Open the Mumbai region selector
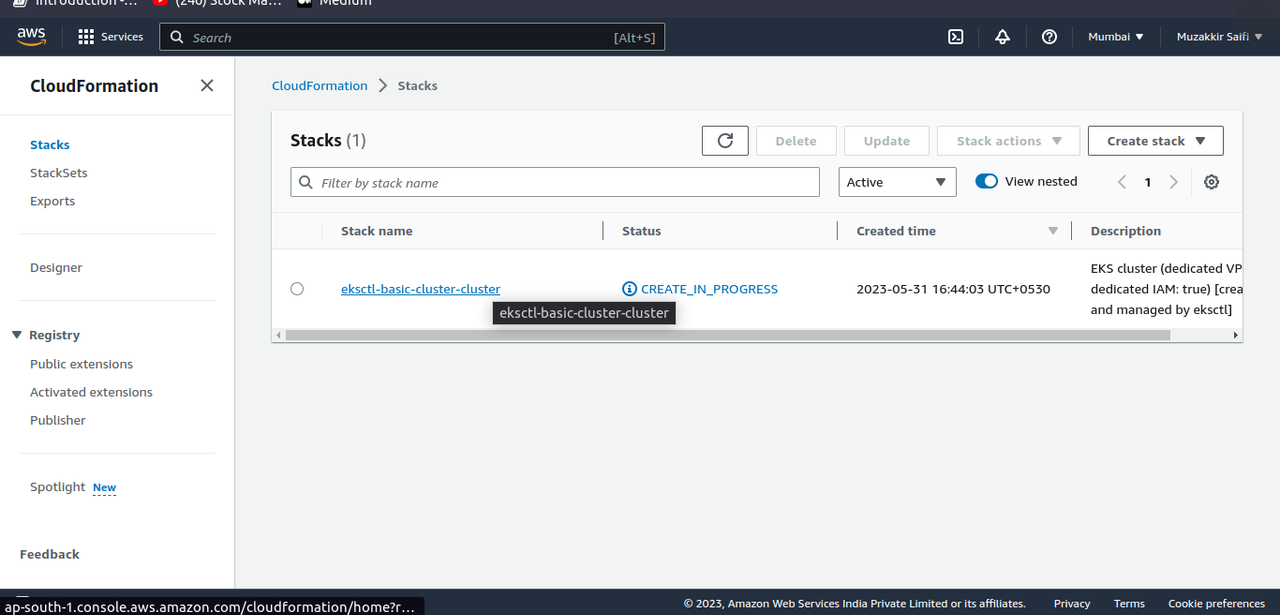Viewport: 1280px width, 615px height. [1115, 37]
